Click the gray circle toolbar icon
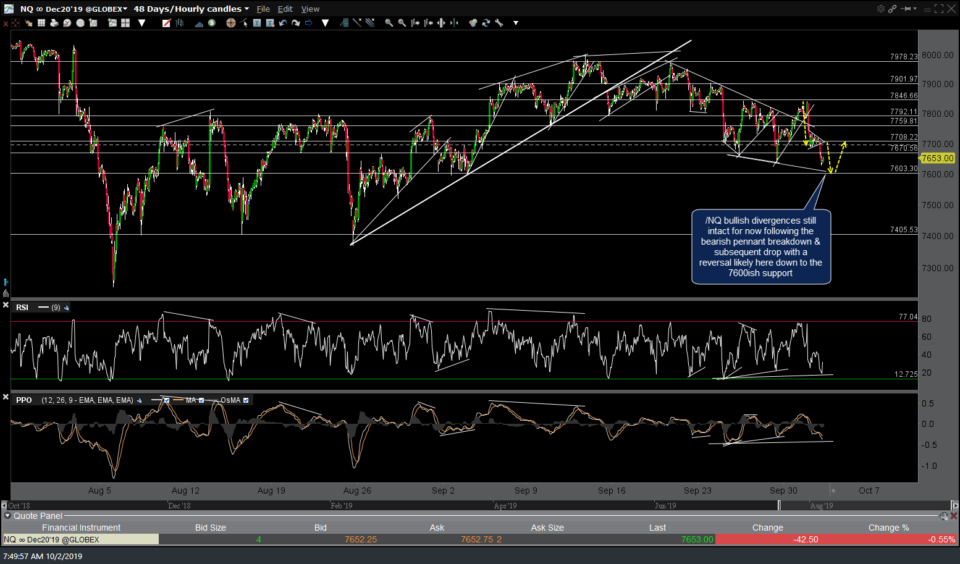 tap(80, 23)
